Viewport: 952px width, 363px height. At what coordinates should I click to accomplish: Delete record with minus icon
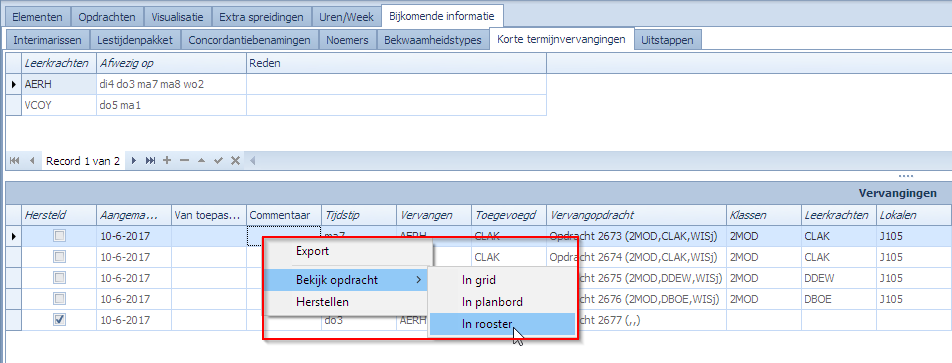[x=185, y=161]
